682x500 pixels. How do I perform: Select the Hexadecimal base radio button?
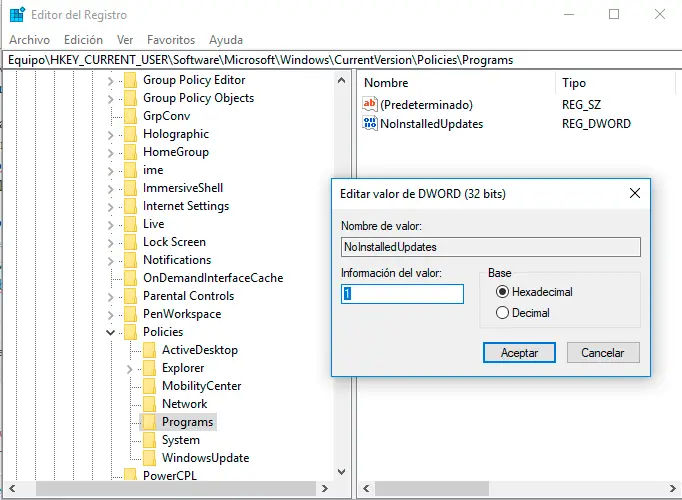(502, 291)
